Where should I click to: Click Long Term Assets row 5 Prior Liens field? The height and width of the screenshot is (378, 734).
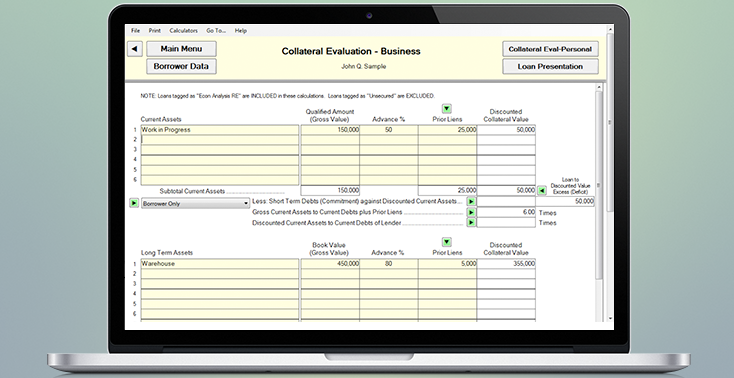[447, 304]
